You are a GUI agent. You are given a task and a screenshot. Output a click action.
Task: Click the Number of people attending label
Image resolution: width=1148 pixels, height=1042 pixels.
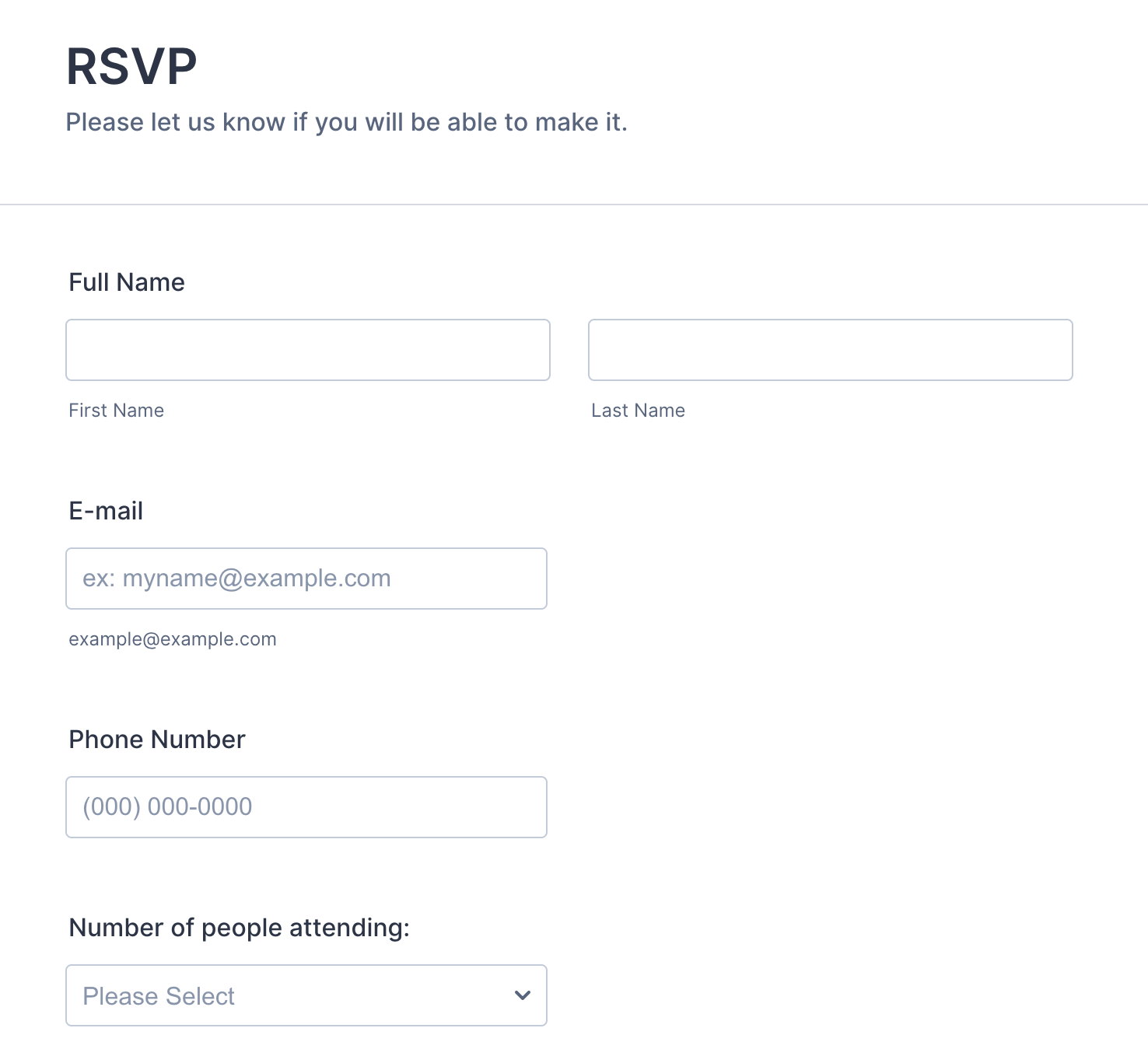click(x=239, y=928)
